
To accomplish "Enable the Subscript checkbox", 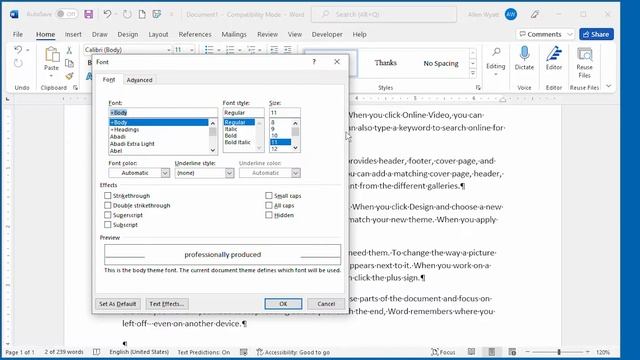I will [108, 224].
